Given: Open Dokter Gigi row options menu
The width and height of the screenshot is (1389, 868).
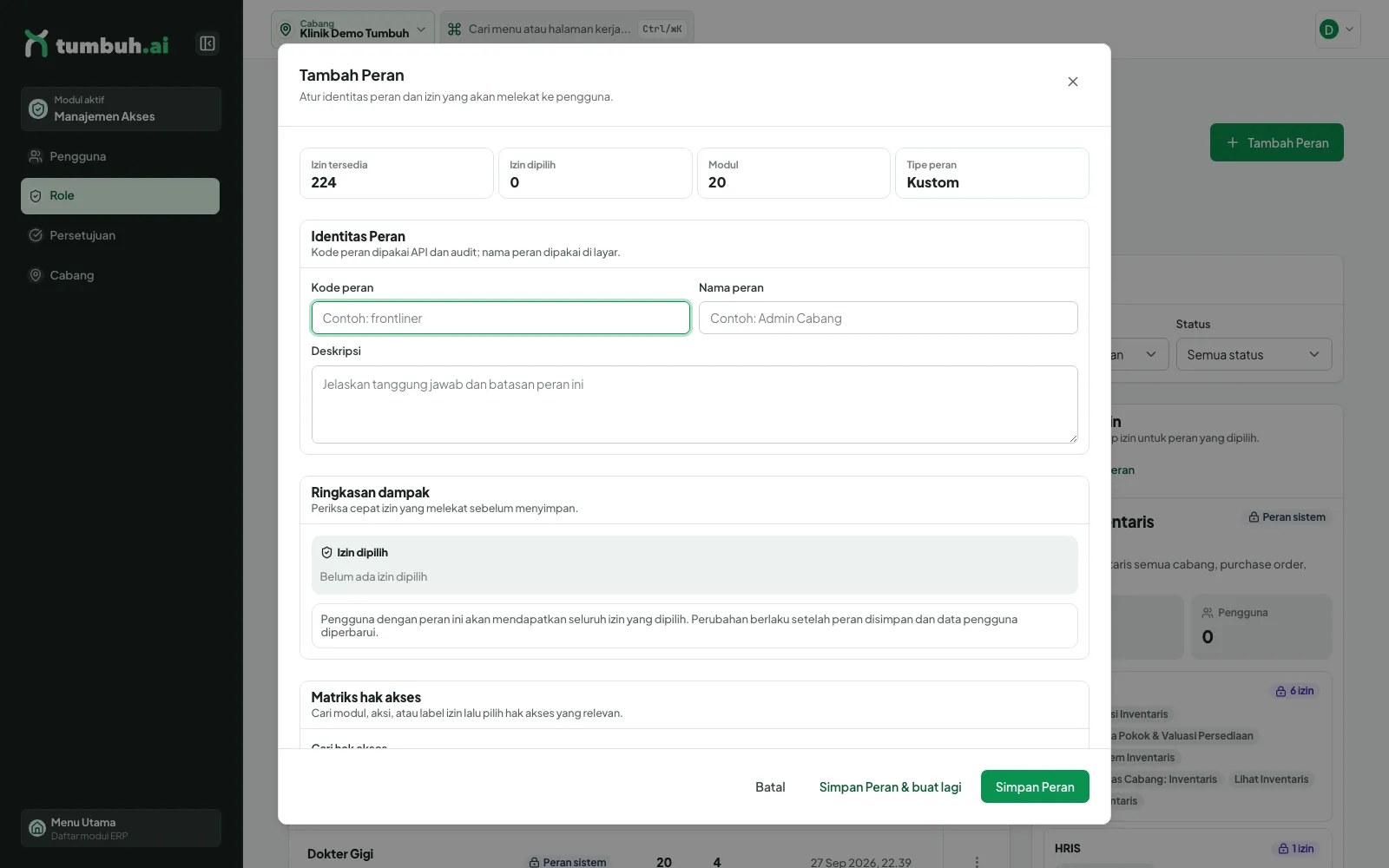Looking at the screenshot, I should 977,862.
